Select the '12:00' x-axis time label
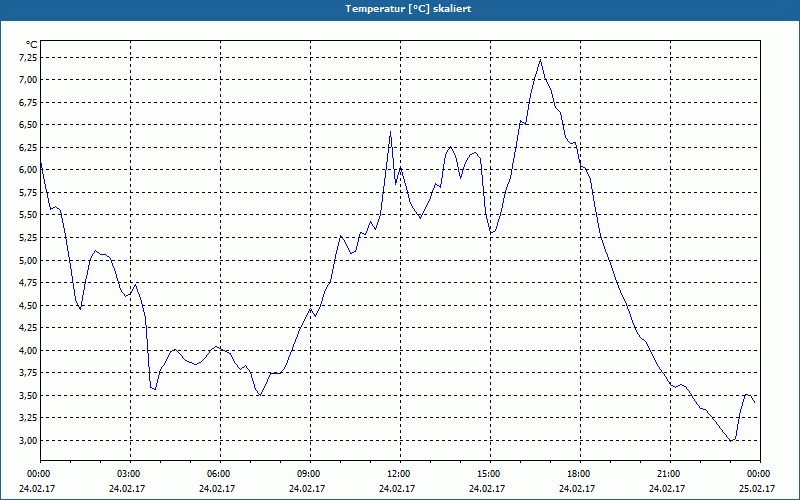800x500 pixels. [398, 474]
